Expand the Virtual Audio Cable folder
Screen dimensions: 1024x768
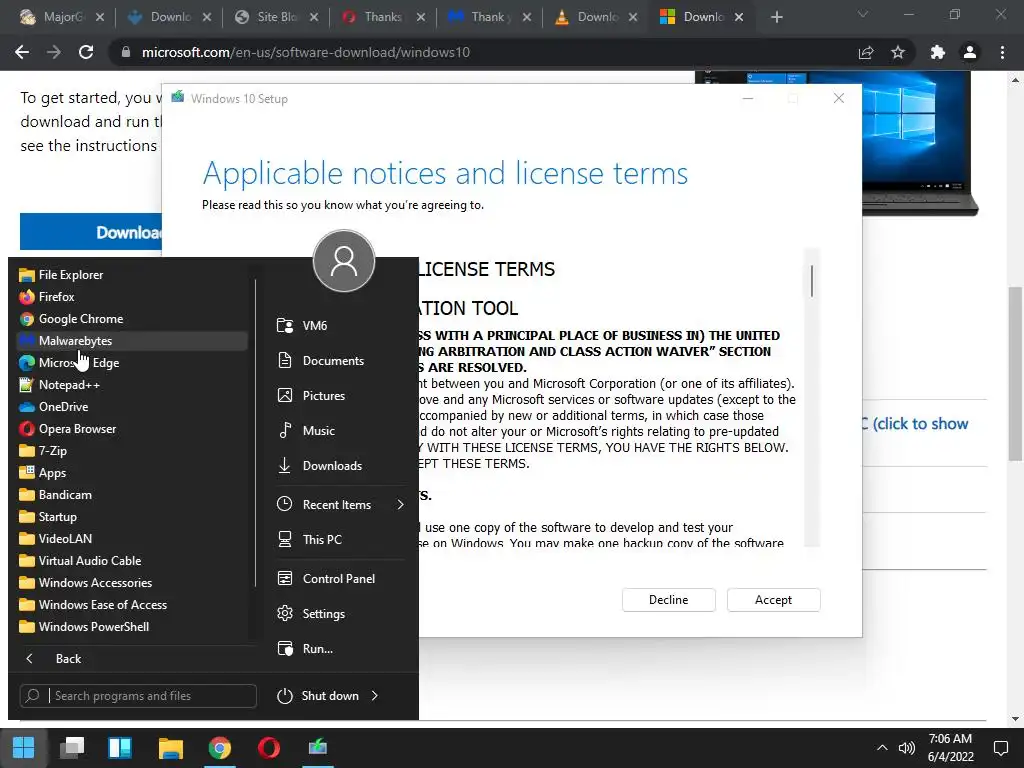click(x=131, y=560)
